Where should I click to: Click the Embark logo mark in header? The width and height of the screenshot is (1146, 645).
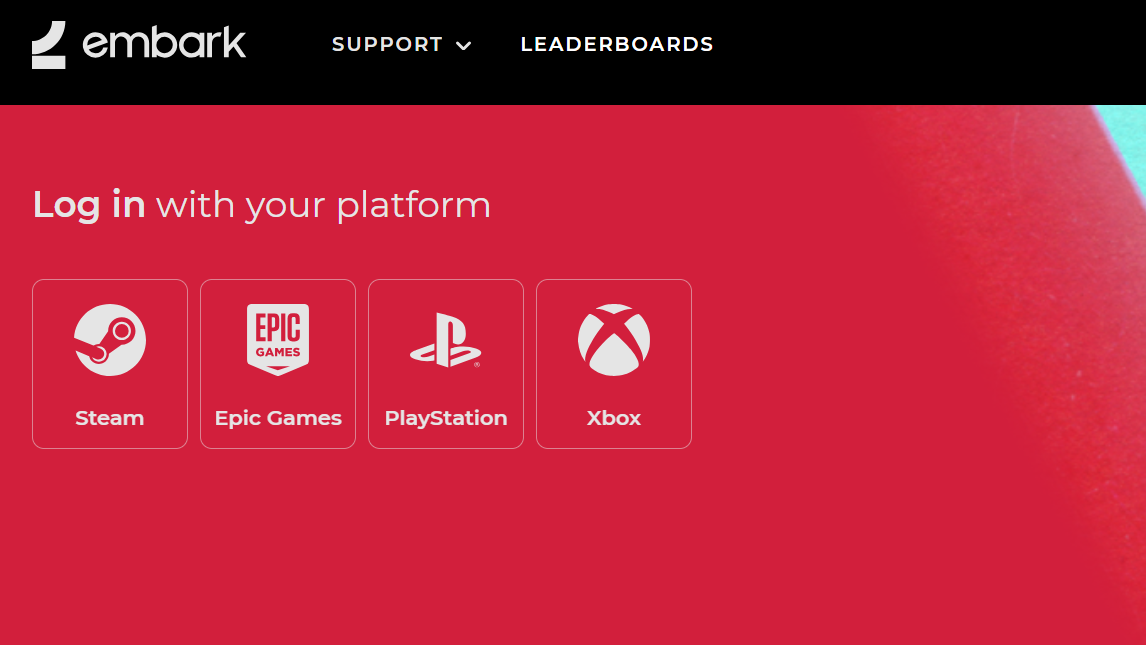pos(48,45)
